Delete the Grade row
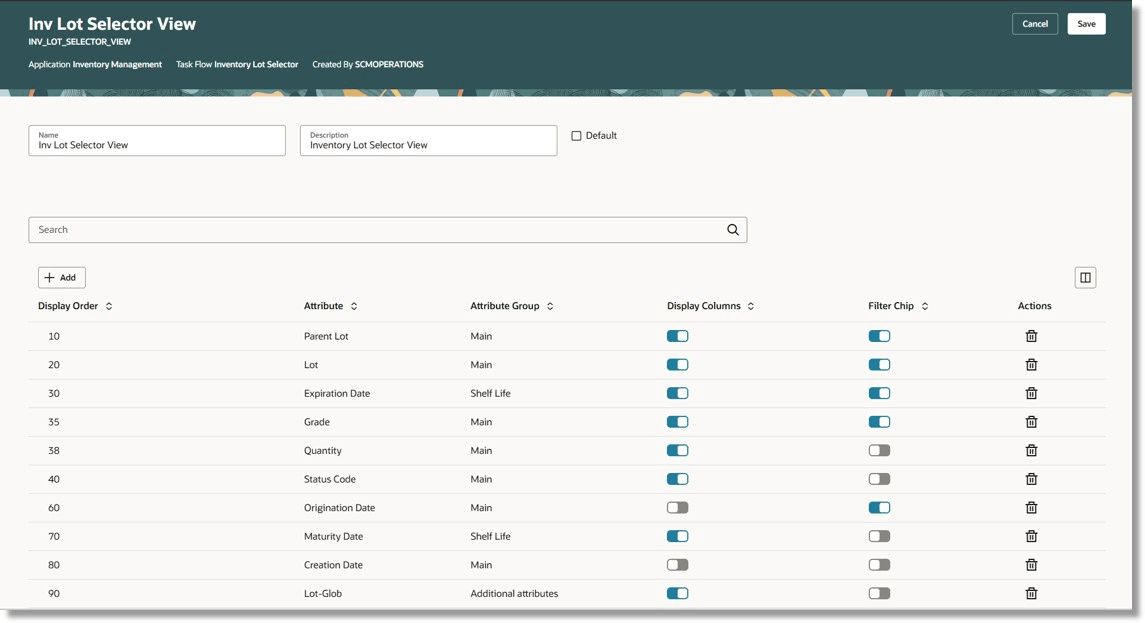Image resolution: width=1145 pixels, height=623 pixels. click(1031, 421)
